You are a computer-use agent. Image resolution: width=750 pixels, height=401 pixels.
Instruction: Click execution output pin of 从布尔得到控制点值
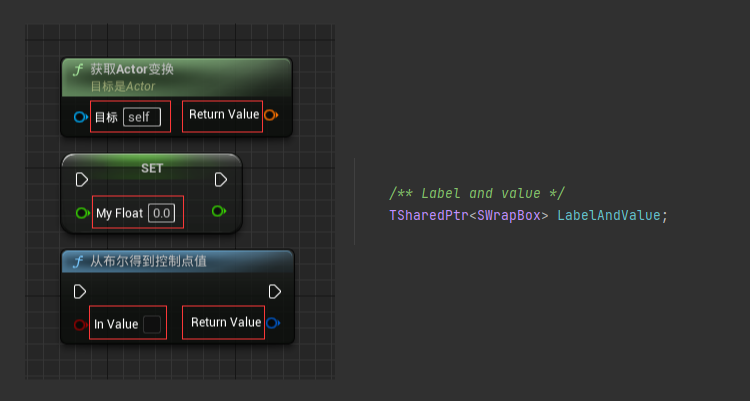(274, 292)
